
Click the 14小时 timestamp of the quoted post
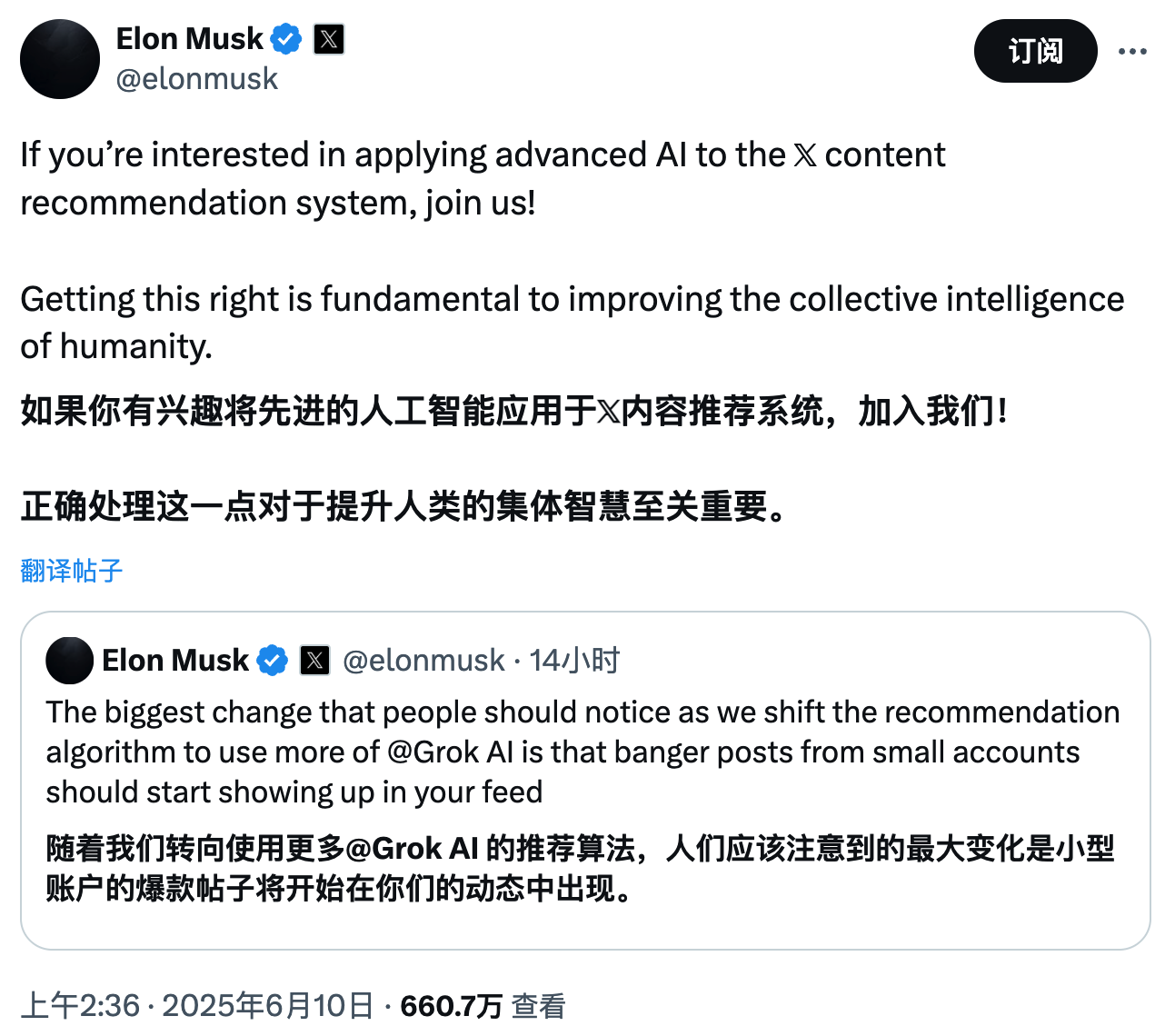click(x=574, y=661)
